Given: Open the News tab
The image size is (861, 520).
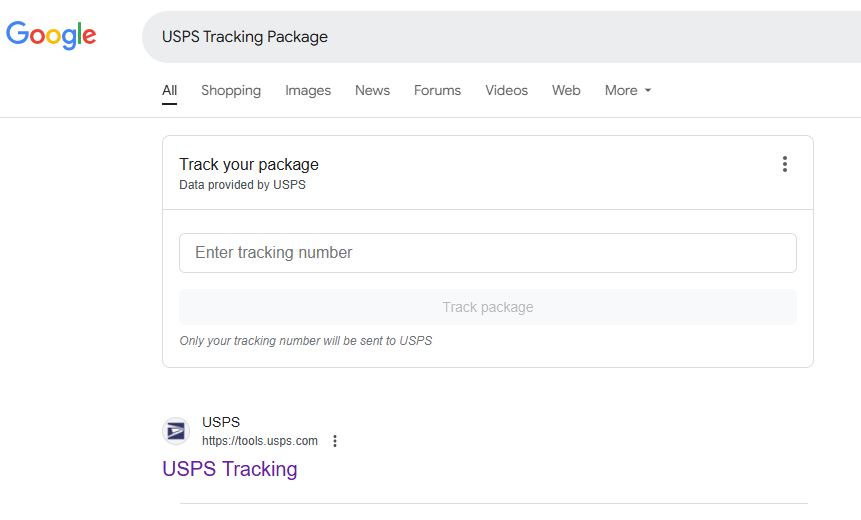Looking at the screenshot, I should coord(372,90).
